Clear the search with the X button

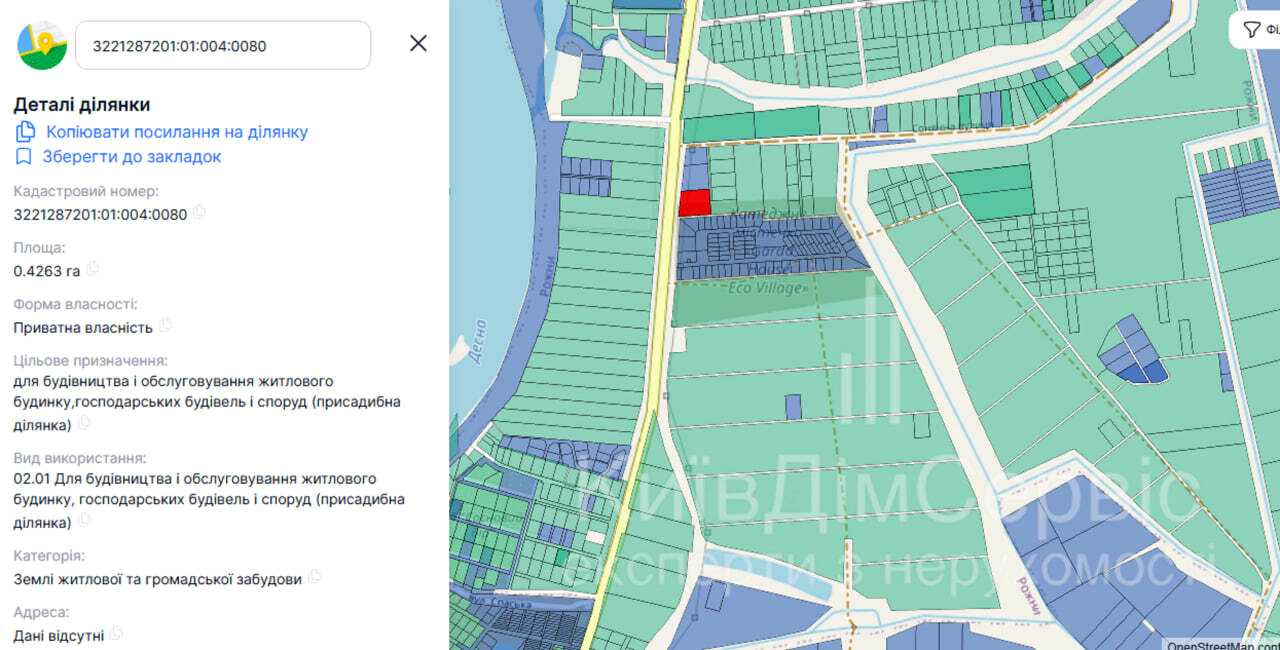click(x=418, y=43)
